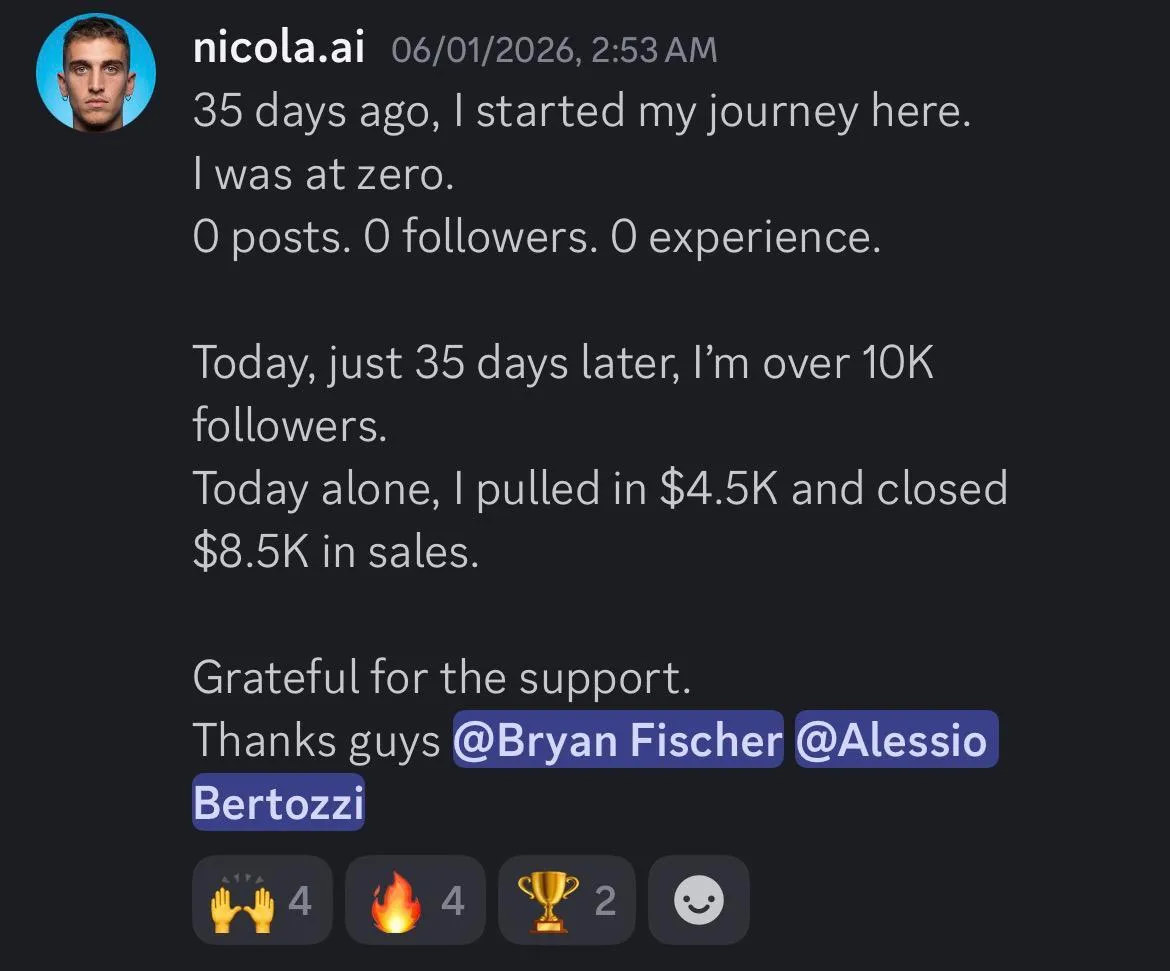Viewport: 1170px width, 971px height.
Task: Toggle the trophy emoji reaction
Action: click(565, 901)
